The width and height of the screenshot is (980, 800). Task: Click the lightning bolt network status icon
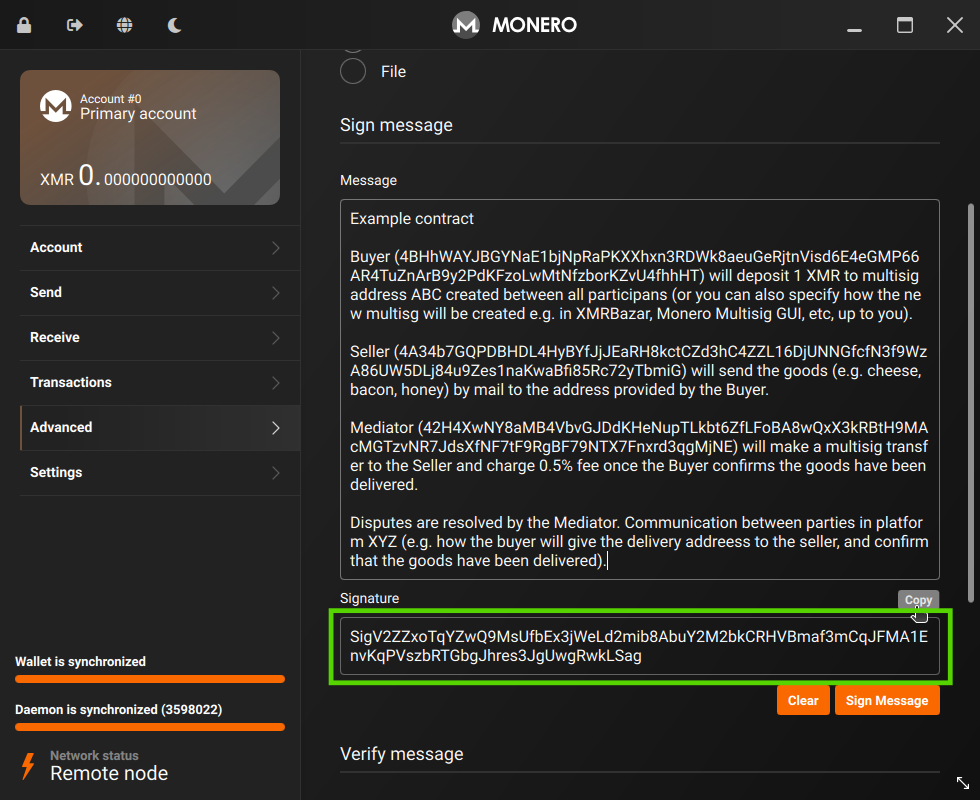pos(28,765)
